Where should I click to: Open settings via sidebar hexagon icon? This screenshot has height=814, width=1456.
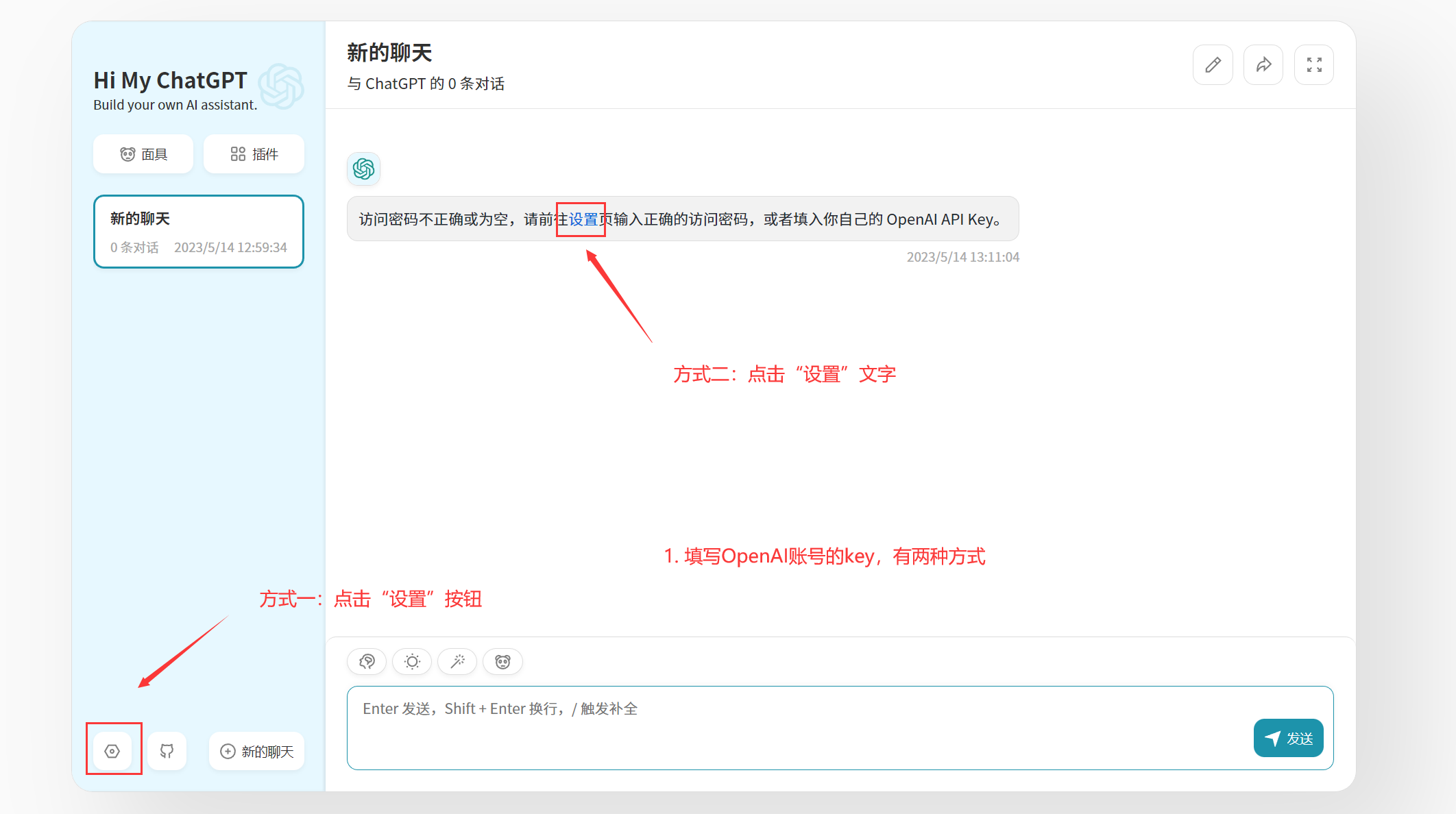[112, 751]
